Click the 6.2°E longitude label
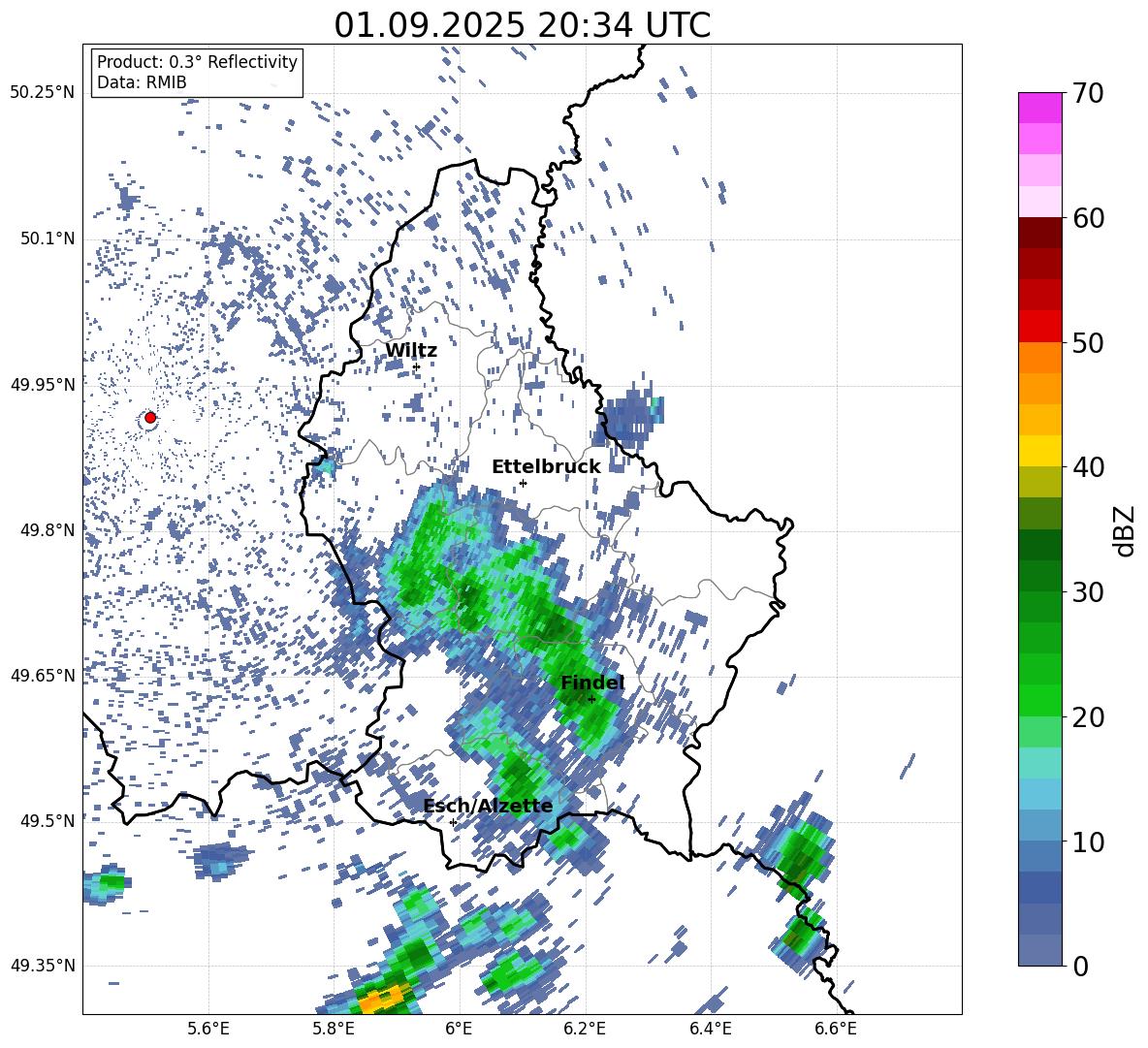The image size is (1148, 1048). (x=585, y=1029)
